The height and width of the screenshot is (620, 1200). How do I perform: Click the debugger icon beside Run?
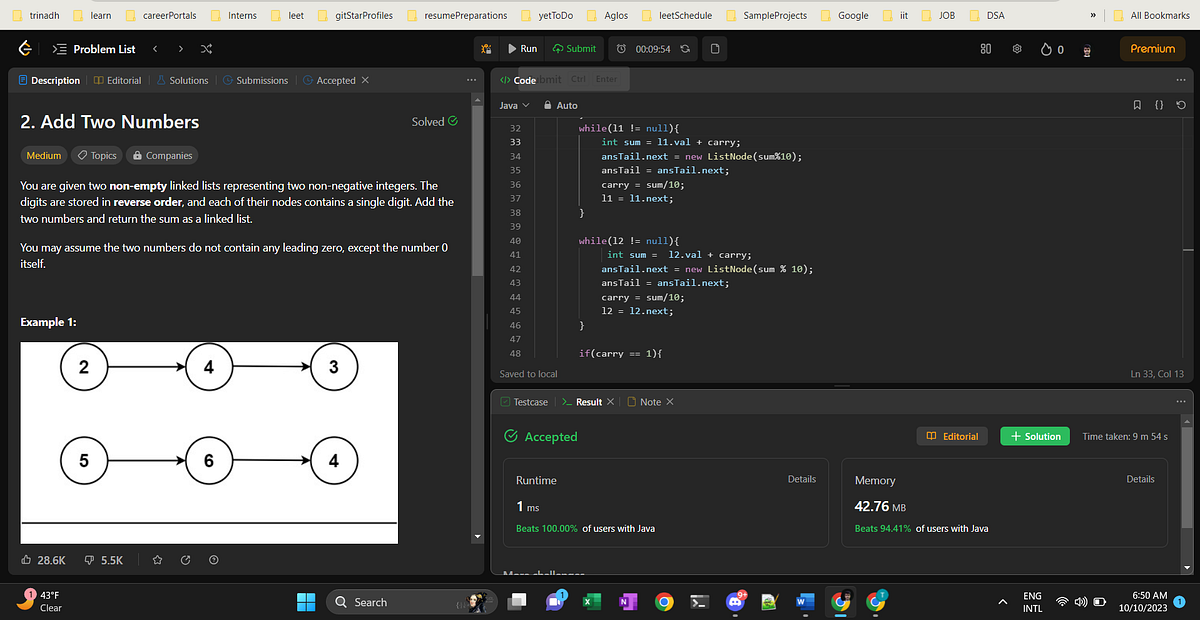pos(486,48)
